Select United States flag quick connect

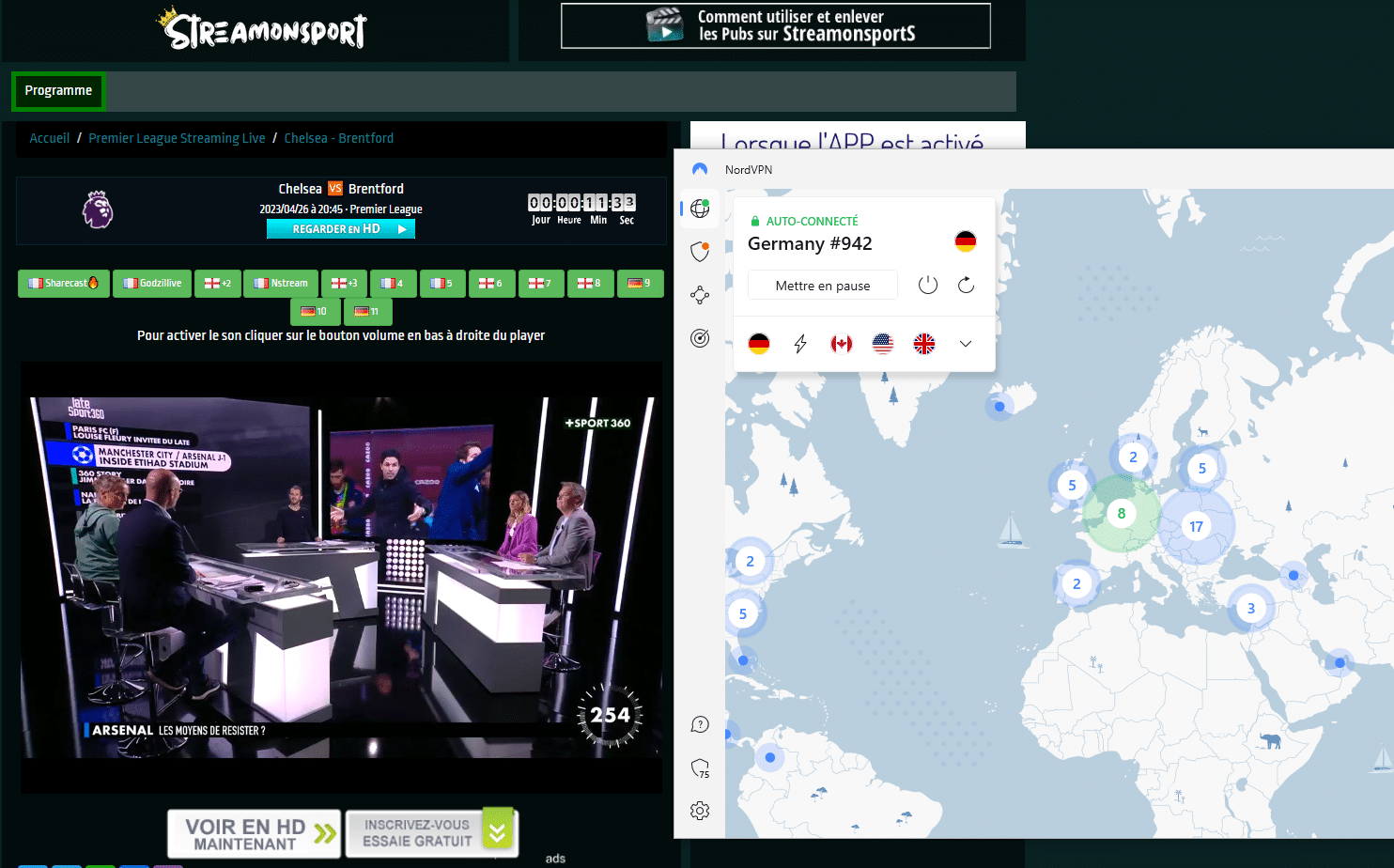[x=883, y=344]
